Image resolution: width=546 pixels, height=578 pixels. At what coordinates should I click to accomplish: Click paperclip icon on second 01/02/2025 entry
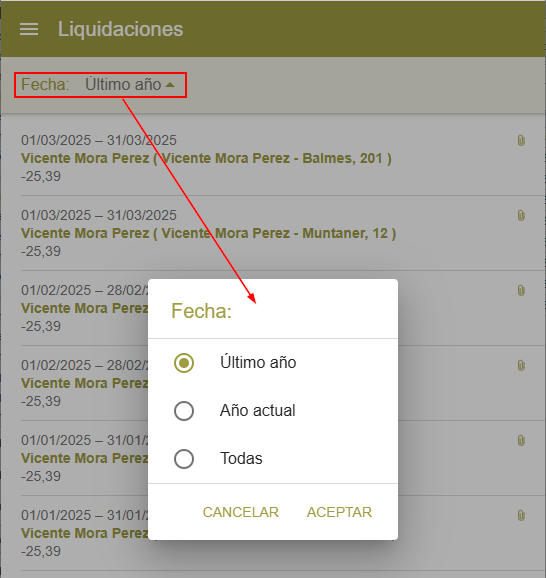(521, 365)
